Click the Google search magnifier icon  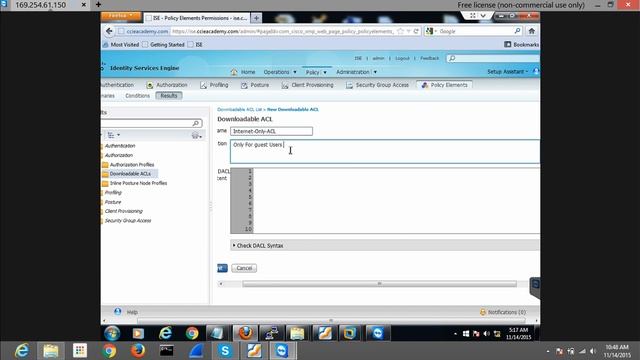pyautogui.click(x=517, y=31)
